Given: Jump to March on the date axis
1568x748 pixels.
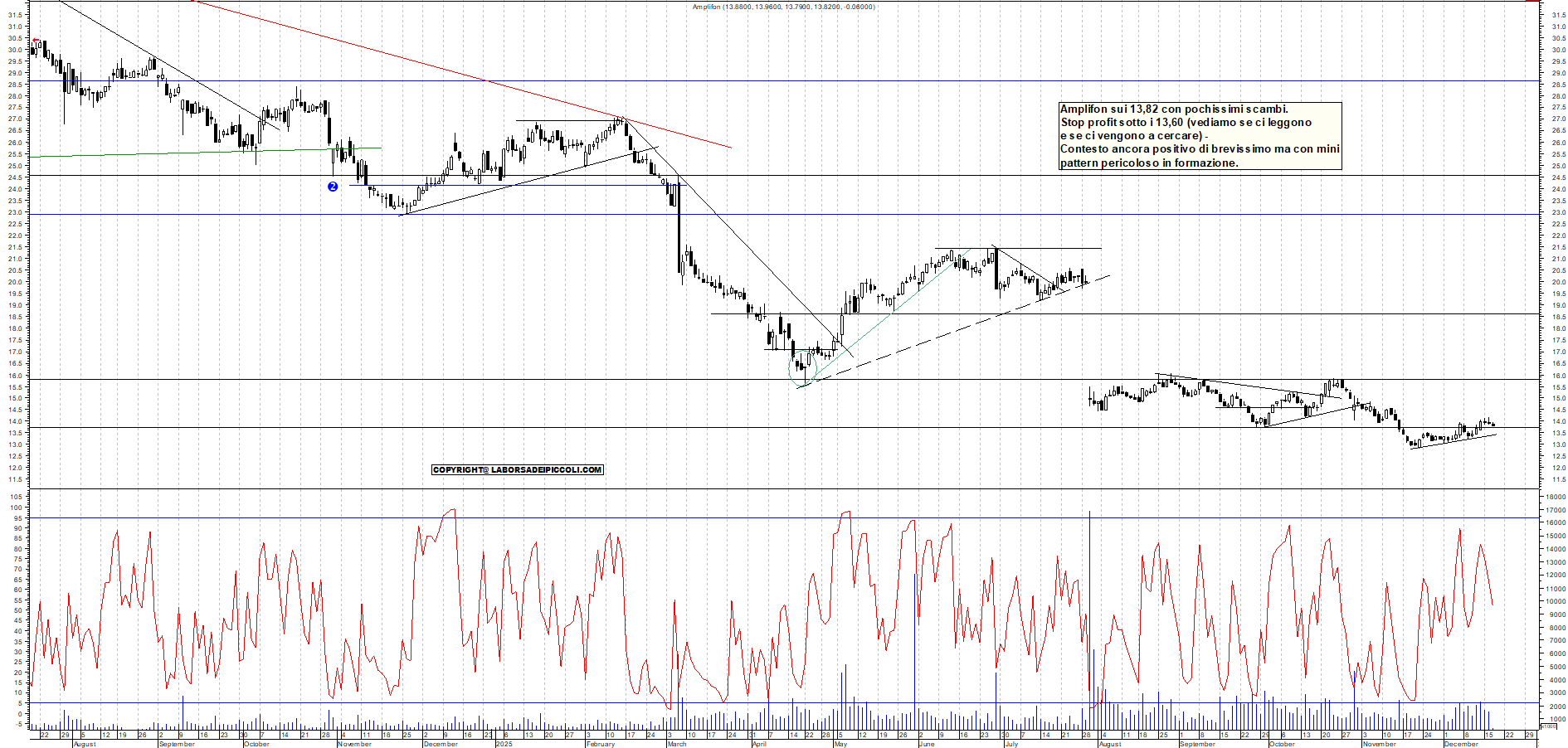Looking at the screenshot, I should tap(677, 744).
